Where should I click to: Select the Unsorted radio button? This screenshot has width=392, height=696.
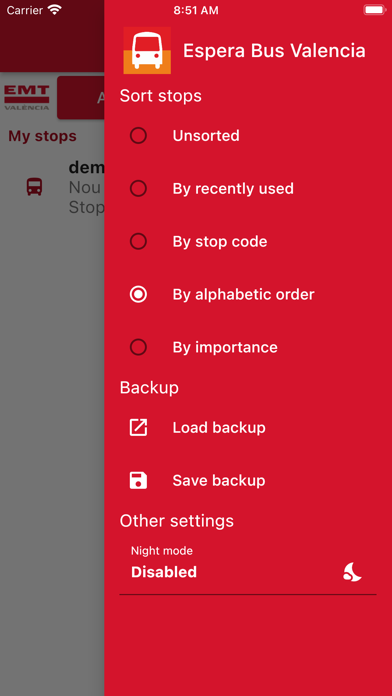point(138,135)
